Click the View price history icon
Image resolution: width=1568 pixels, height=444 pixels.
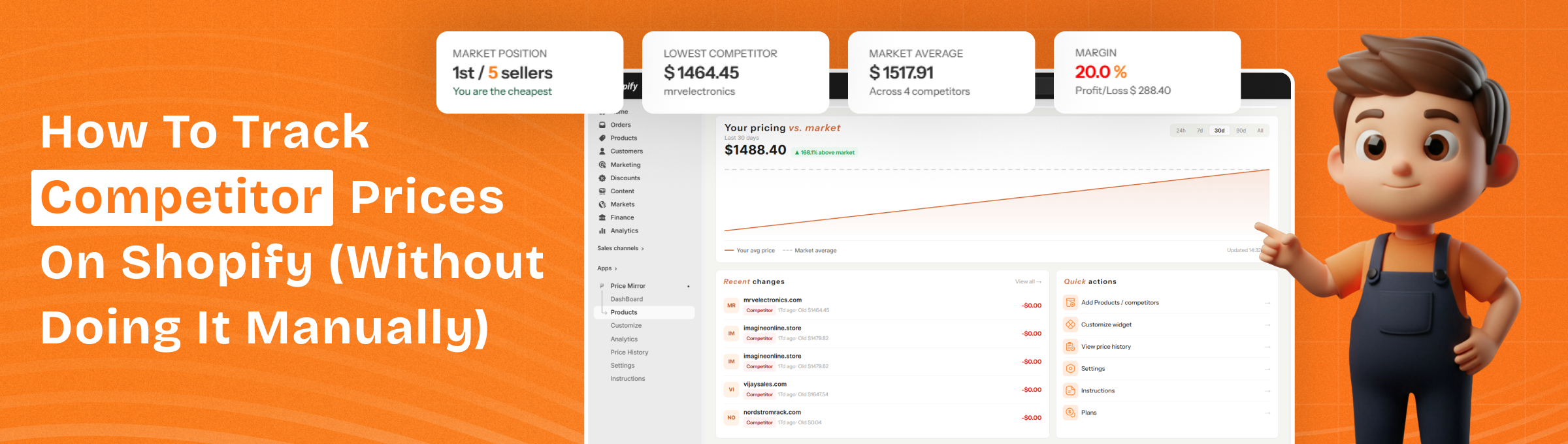pyautogui.click(x=1070, y=347)
